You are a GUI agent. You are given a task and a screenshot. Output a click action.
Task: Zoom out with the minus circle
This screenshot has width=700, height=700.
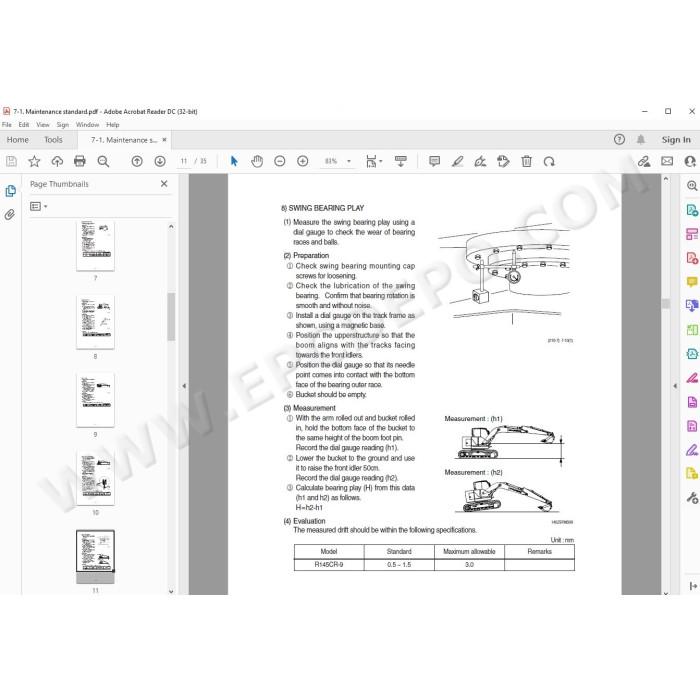[x=280, y=161]
